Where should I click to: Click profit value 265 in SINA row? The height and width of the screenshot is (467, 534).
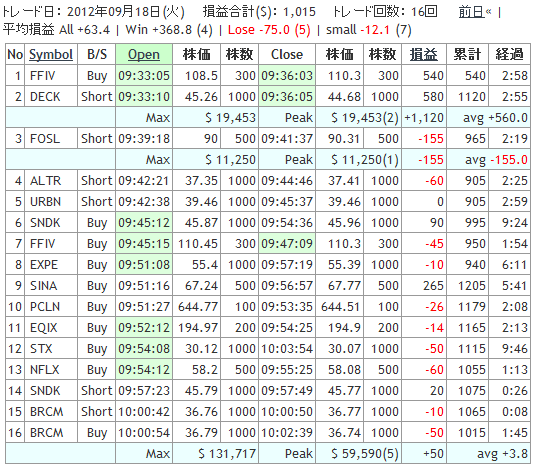click(424, 286)
